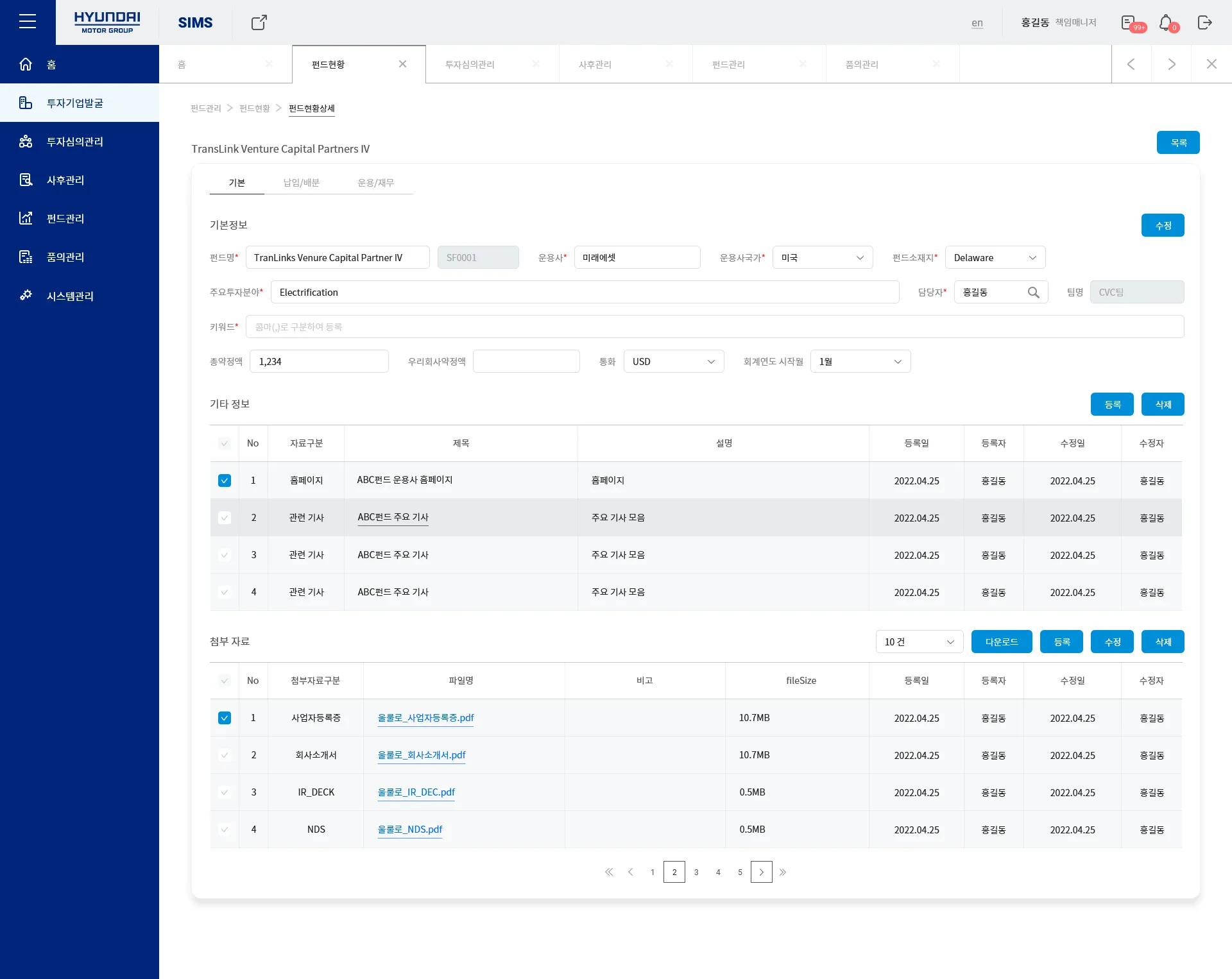
Task: Open the 운용사국가 dropdown
Action: click(823, 257)
